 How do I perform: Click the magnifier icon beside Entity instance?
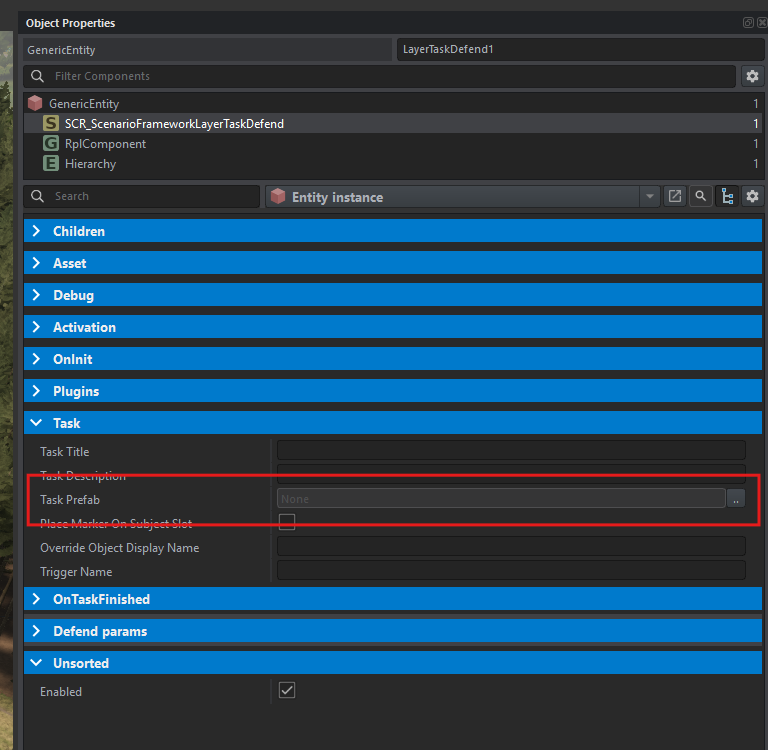(700, 196)
